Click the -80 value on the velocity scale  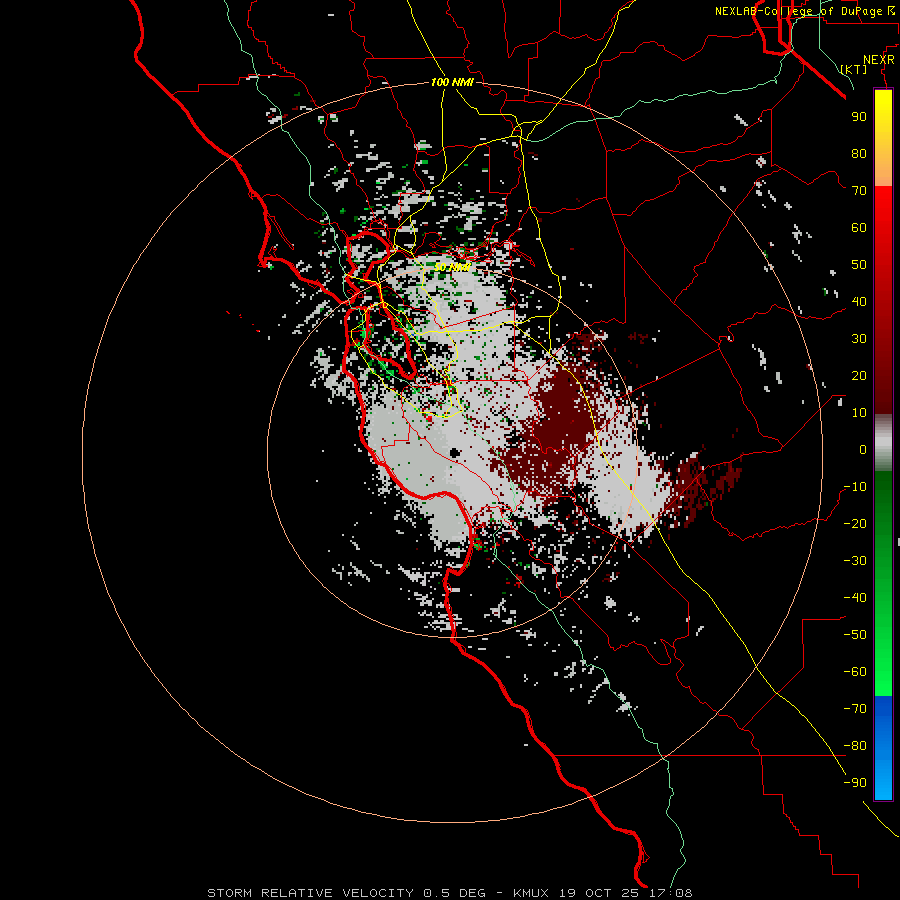855,746
